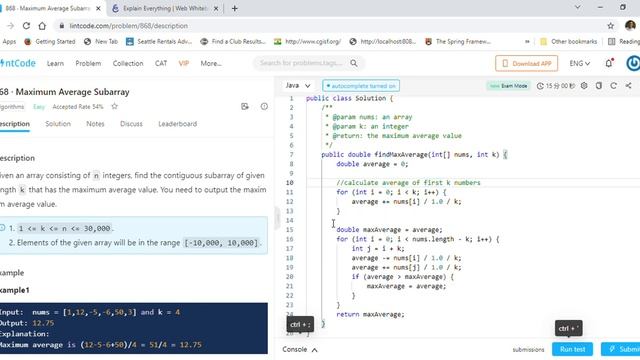Click the Download APP button
This screenshot has height=360, width=640.
(527, 63)
